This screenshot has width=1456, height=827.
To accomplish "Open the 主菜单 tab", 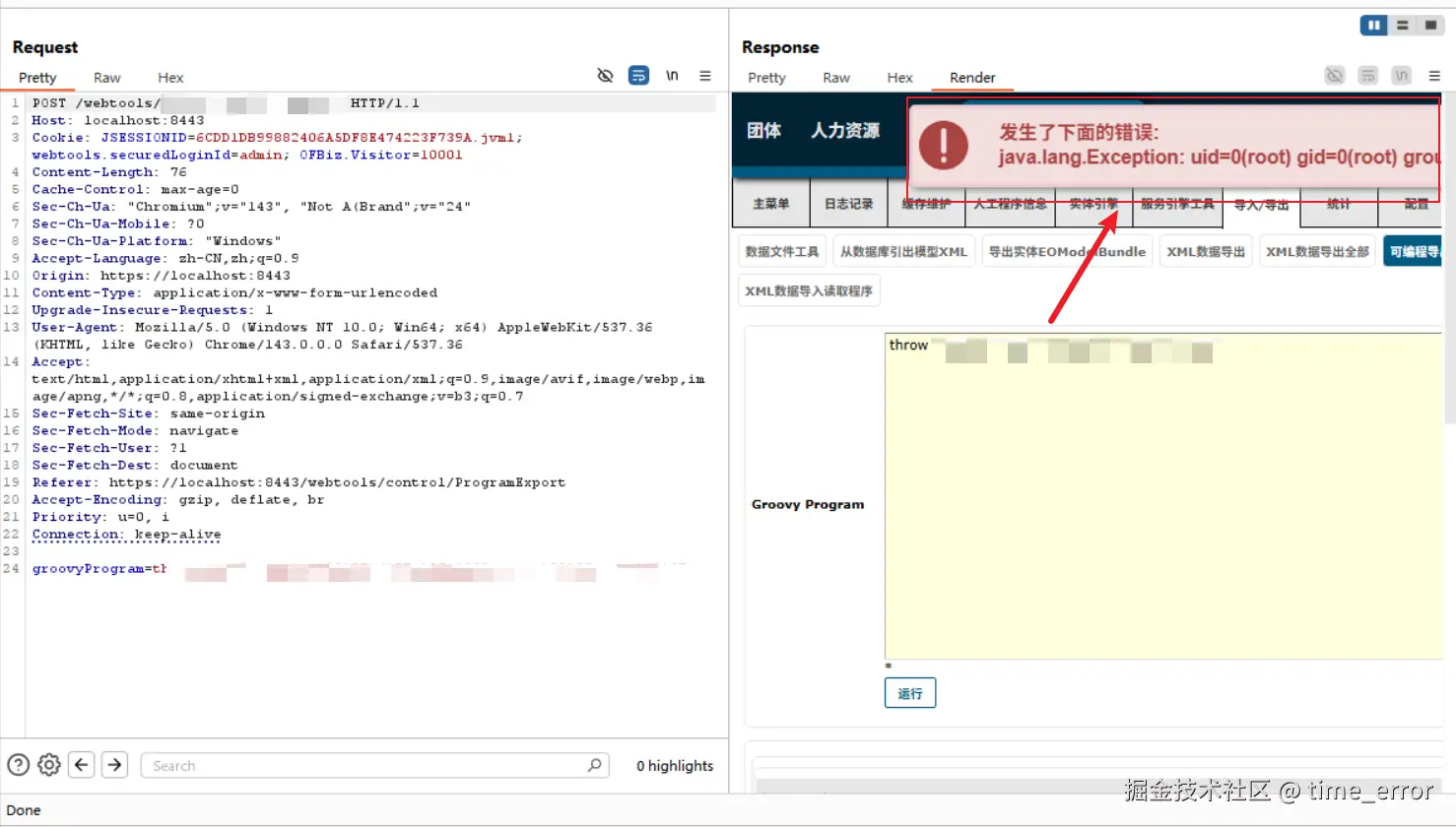I will 771,204.
